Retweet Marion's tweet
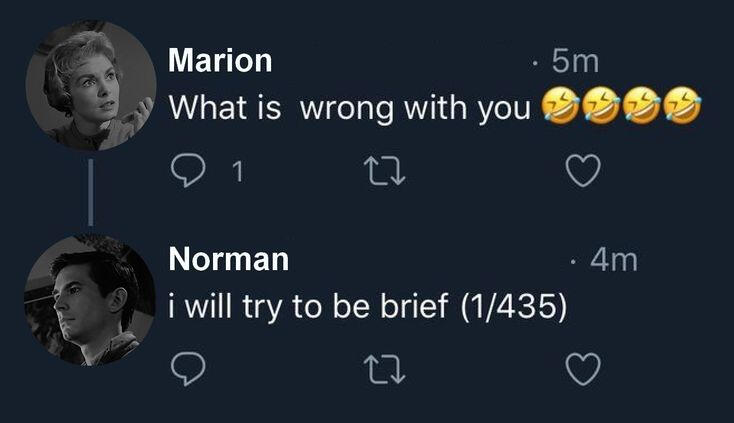Viewport: 734px width, 423px height. pyautogui.click(x=385, y=171)
